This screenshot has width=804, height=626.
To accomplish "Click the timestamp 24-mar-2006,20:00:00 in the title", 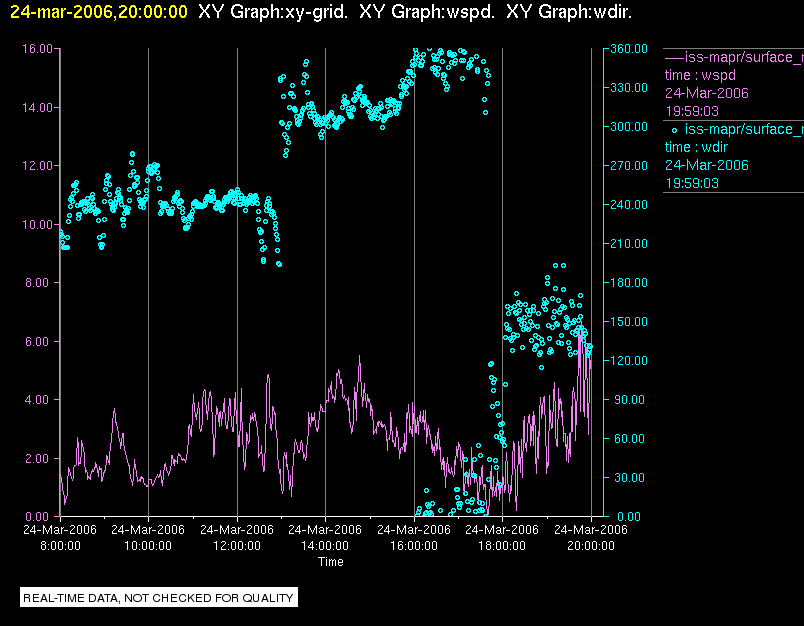I will 98,11.
